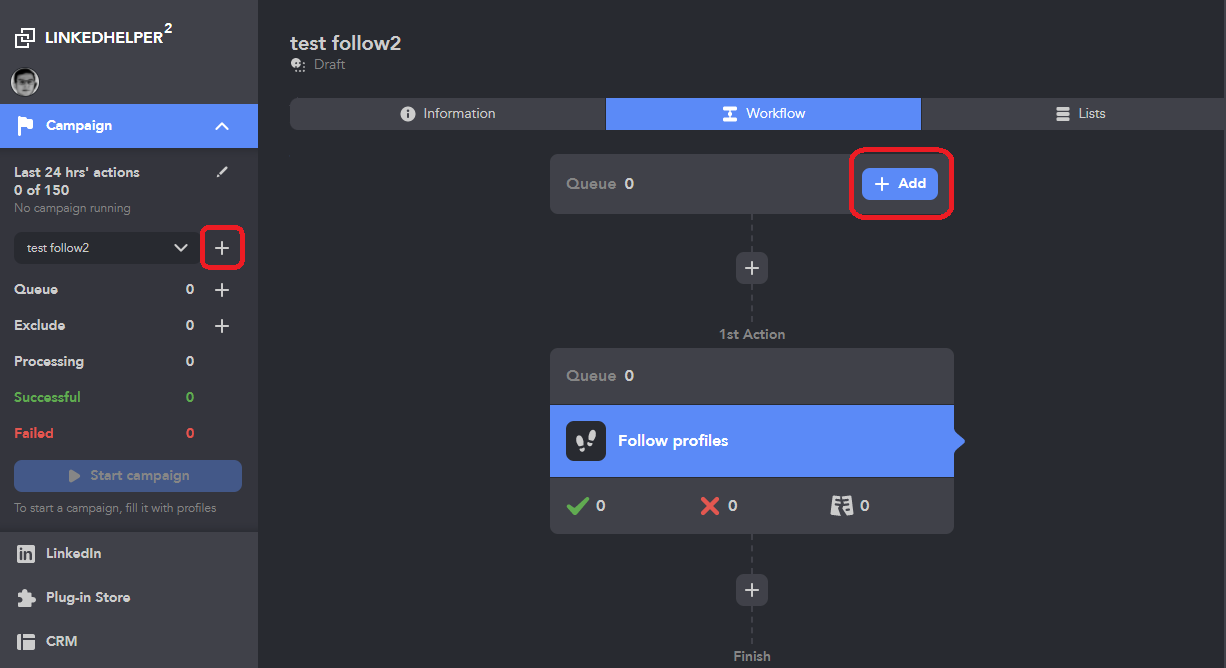Click the Follow profiles footsteps icon
The width and height of the screenshot is (1226, 668).
(586, 441)
